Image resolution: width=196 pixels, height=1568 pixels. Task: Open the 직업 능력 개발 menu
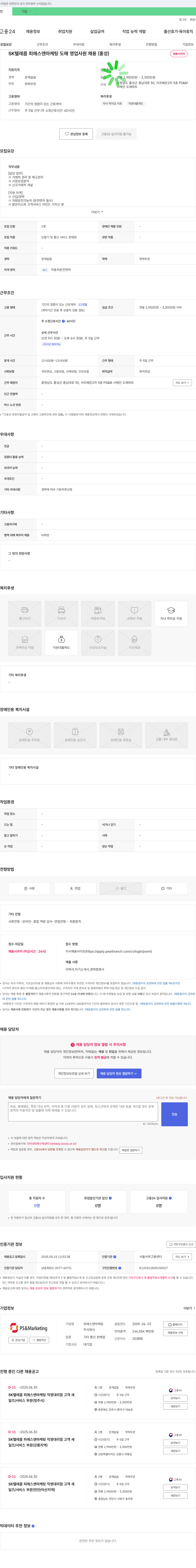[134, 32]
